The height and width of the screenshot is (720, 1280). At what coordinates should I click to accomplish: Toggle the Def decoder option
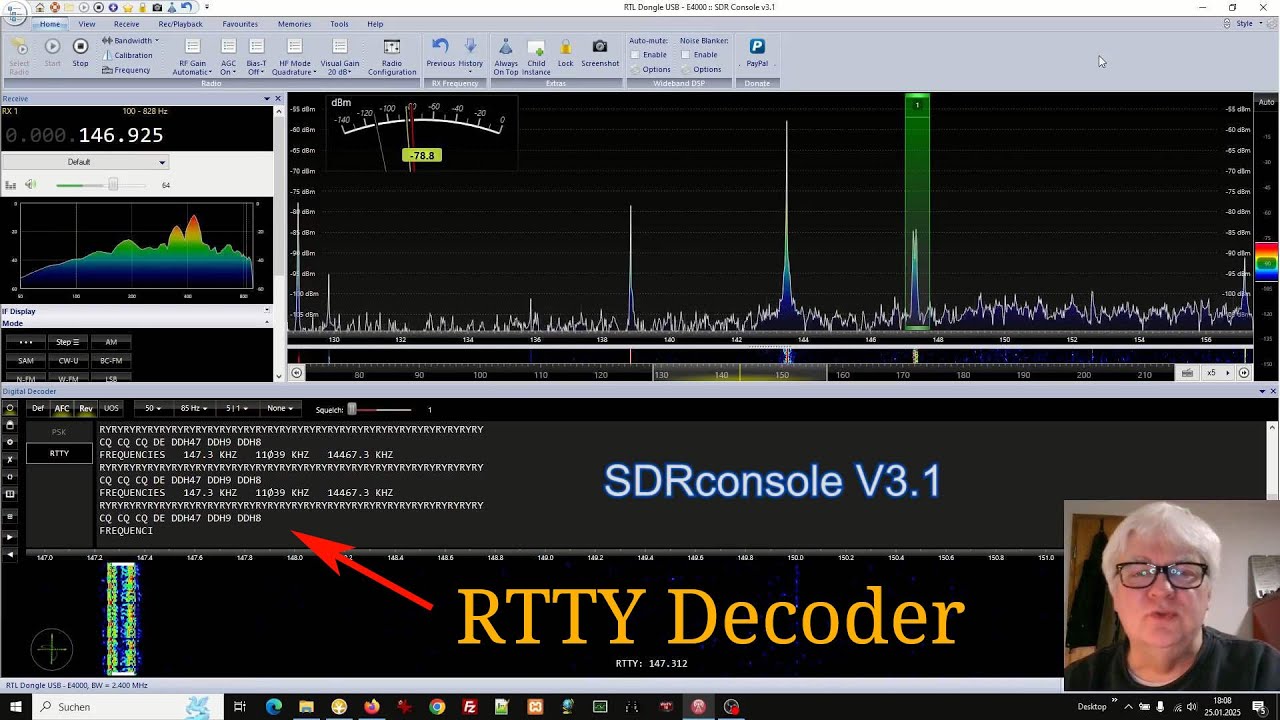(38, 408)
